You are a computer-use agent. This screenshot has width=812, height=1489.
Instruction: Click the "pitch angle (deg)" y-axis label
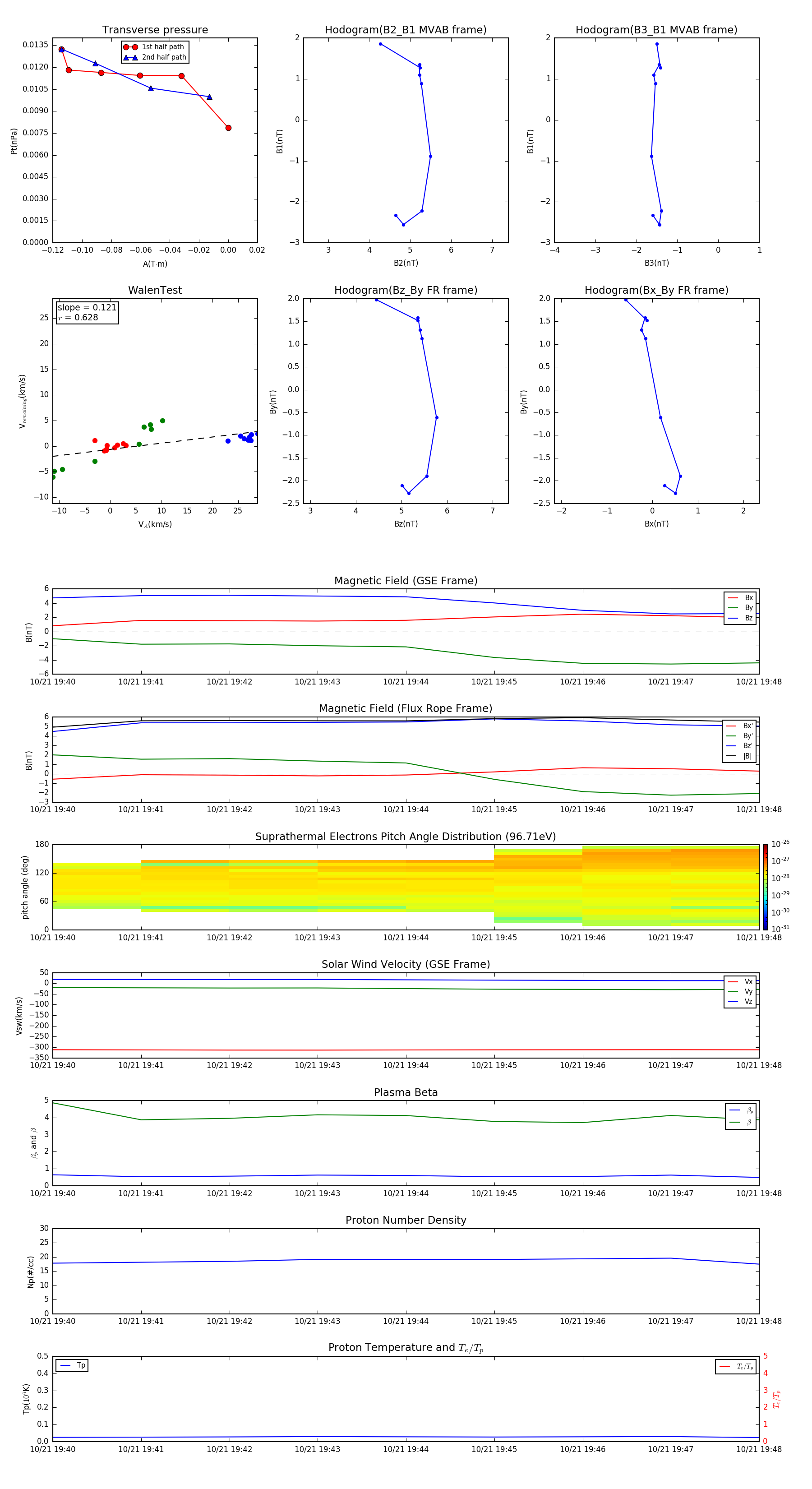click(x=25, y=887)
